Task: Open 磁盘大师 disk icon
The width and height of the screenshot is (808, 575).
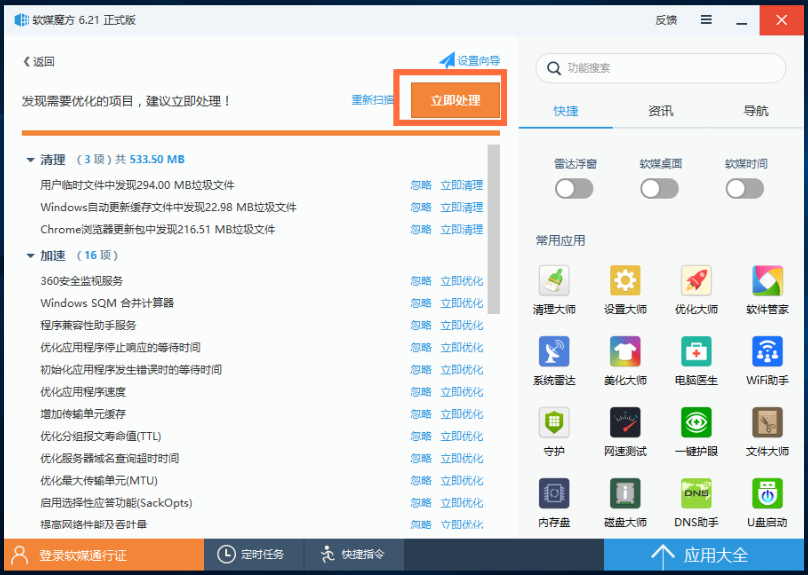Action: pyautogui.click(x=625, y=494)
